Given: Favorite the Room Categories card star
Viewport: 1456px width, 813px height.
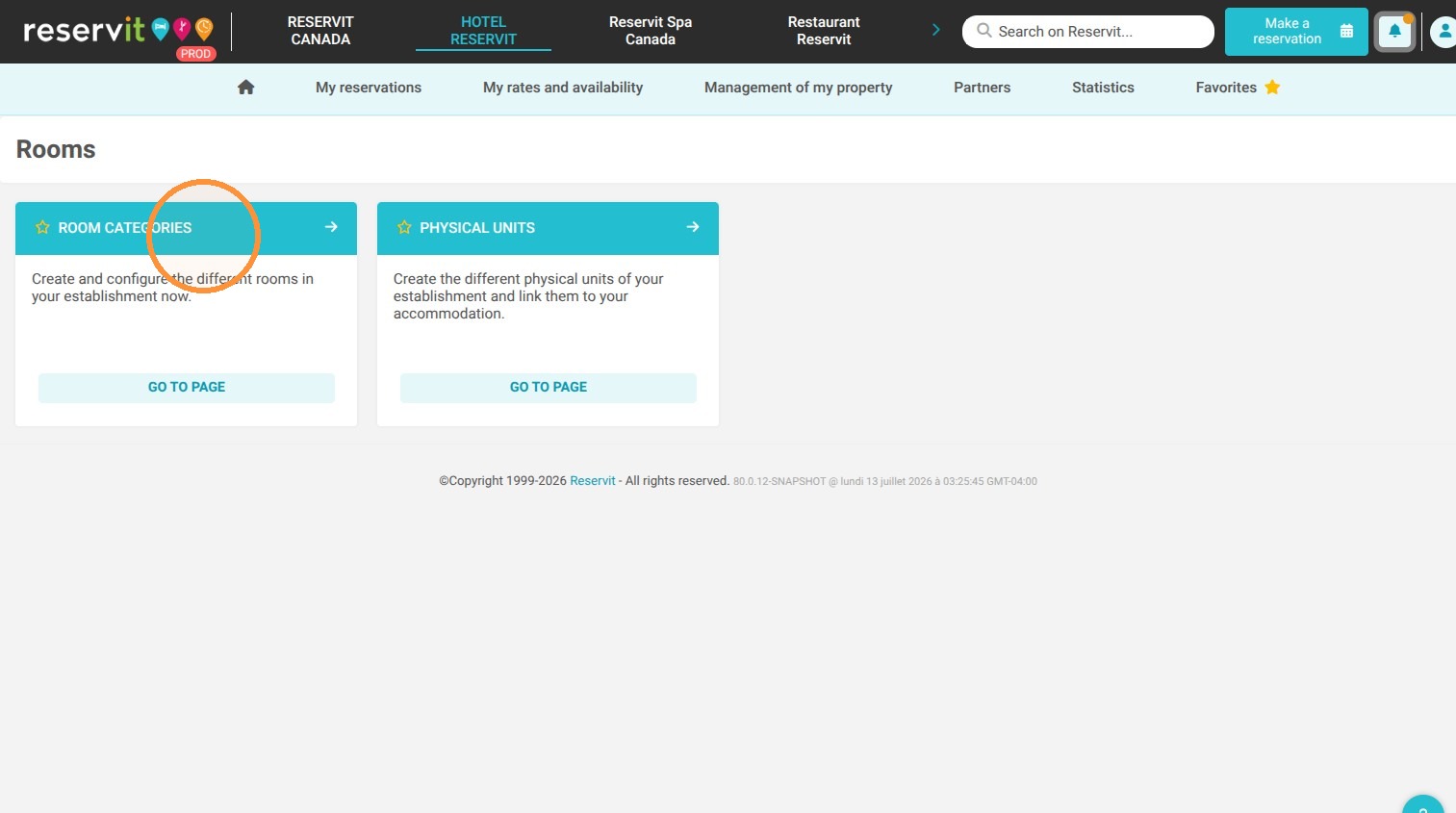Looking at the screenshot, I should (x=42, y=228).
